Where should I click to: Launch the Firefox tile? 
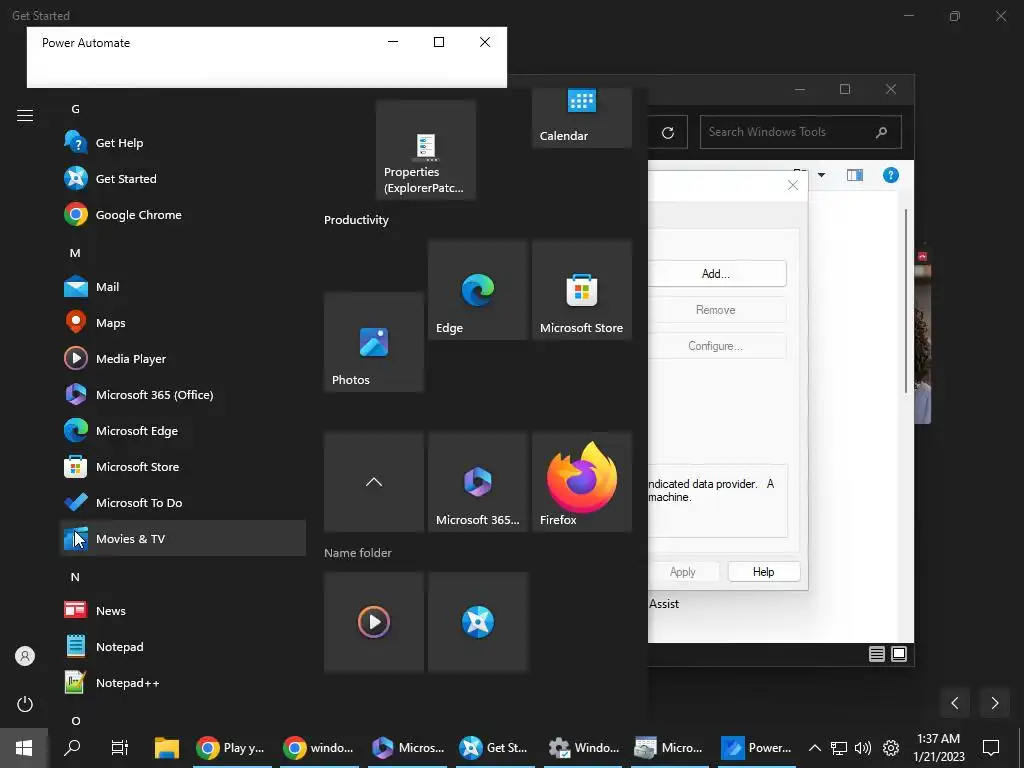click(582, 482)
